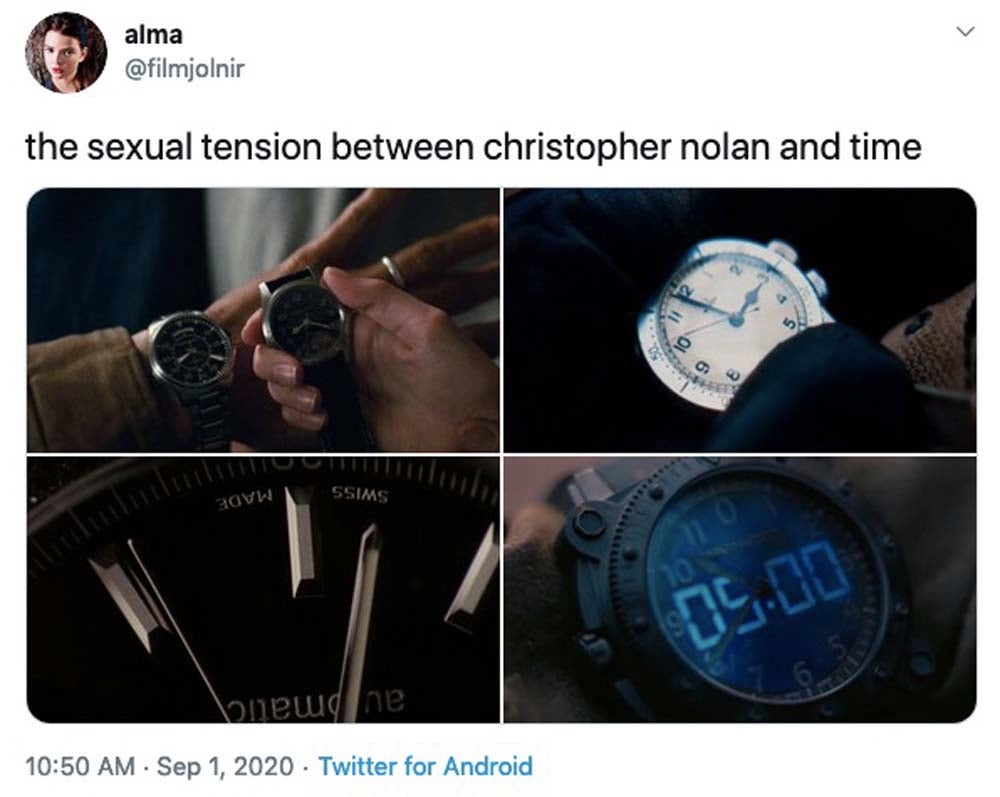
Task: Click the silver ring on the finger
Action: [x=393, y=271]
